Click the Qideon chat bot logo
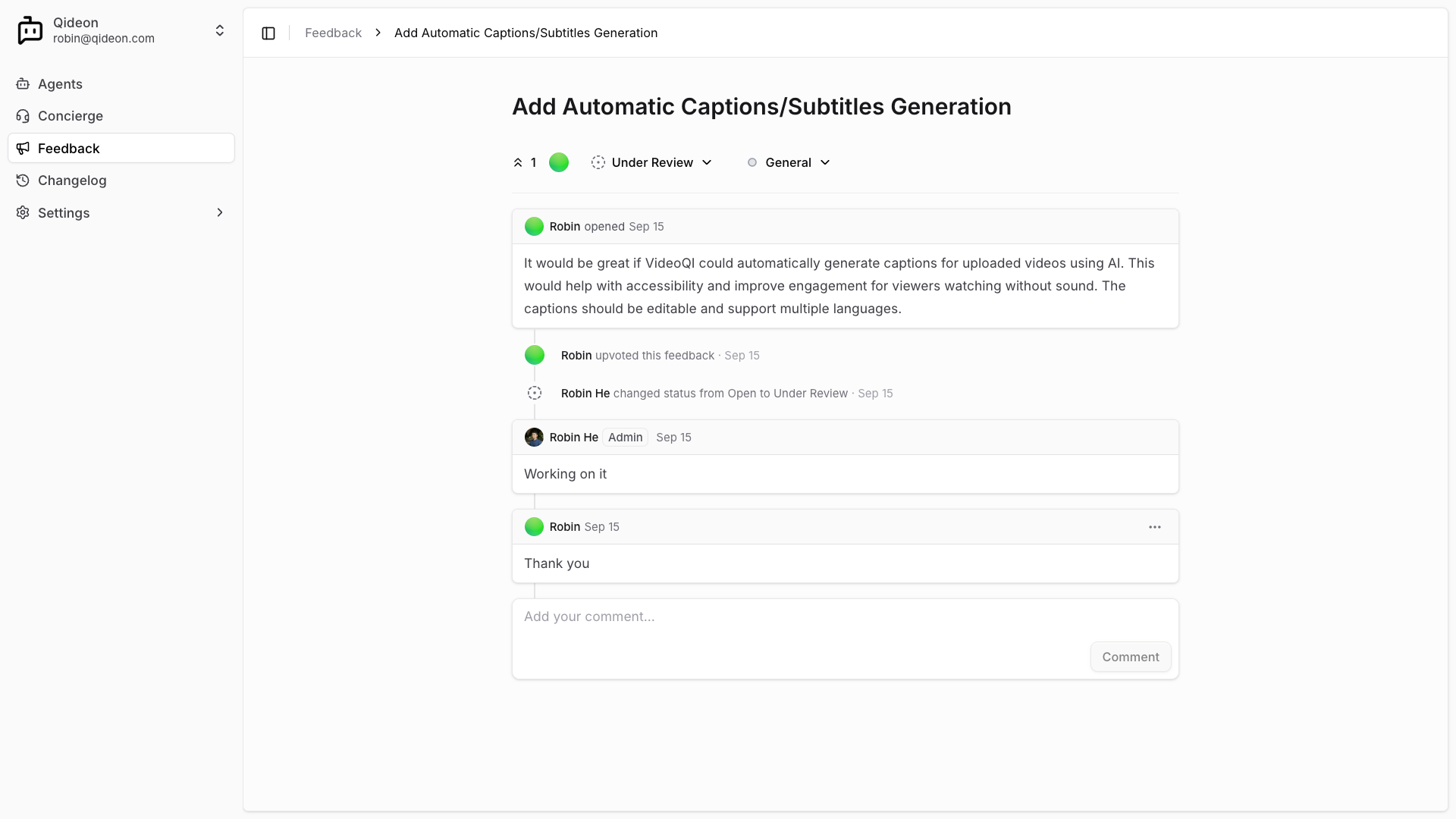This screenshot has height=819, width=1456. coord(30,30)
